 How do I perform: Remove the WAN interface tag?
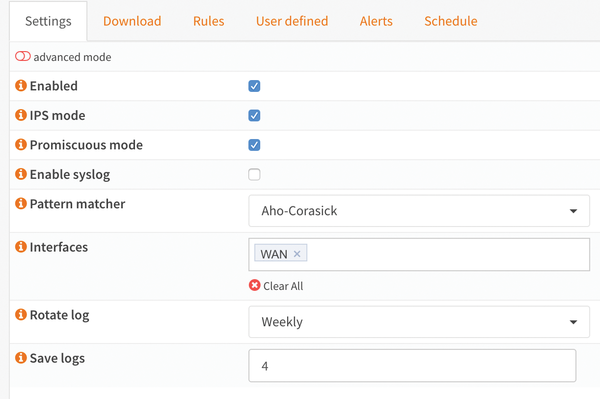coord(297,254)
